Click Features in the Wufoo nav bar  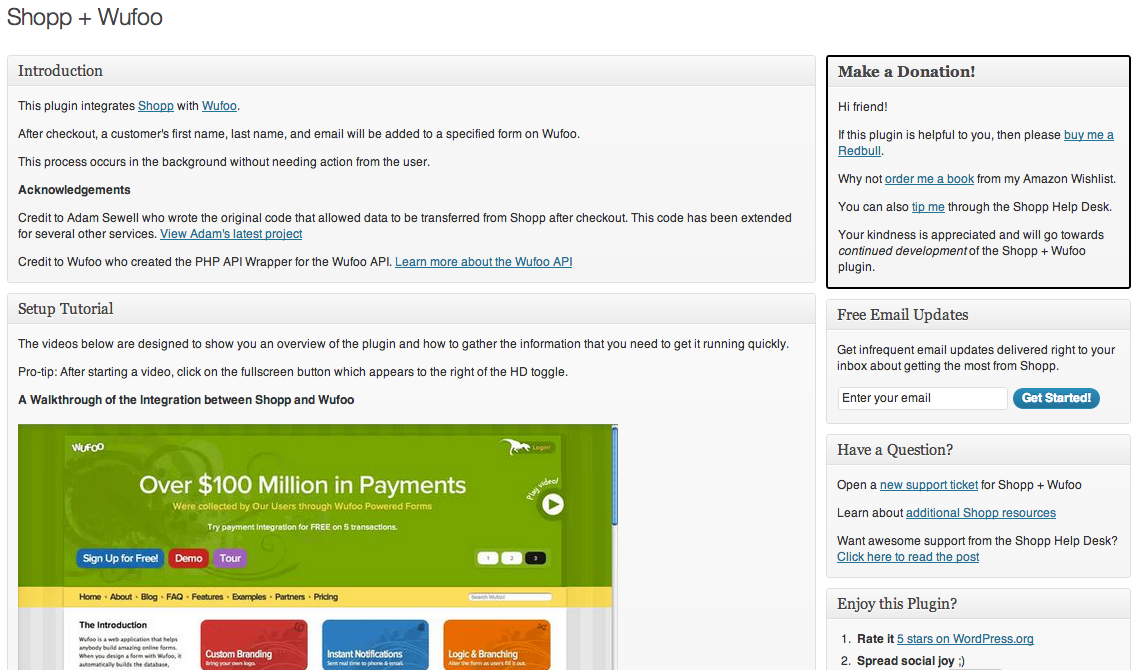coord(207,597)
